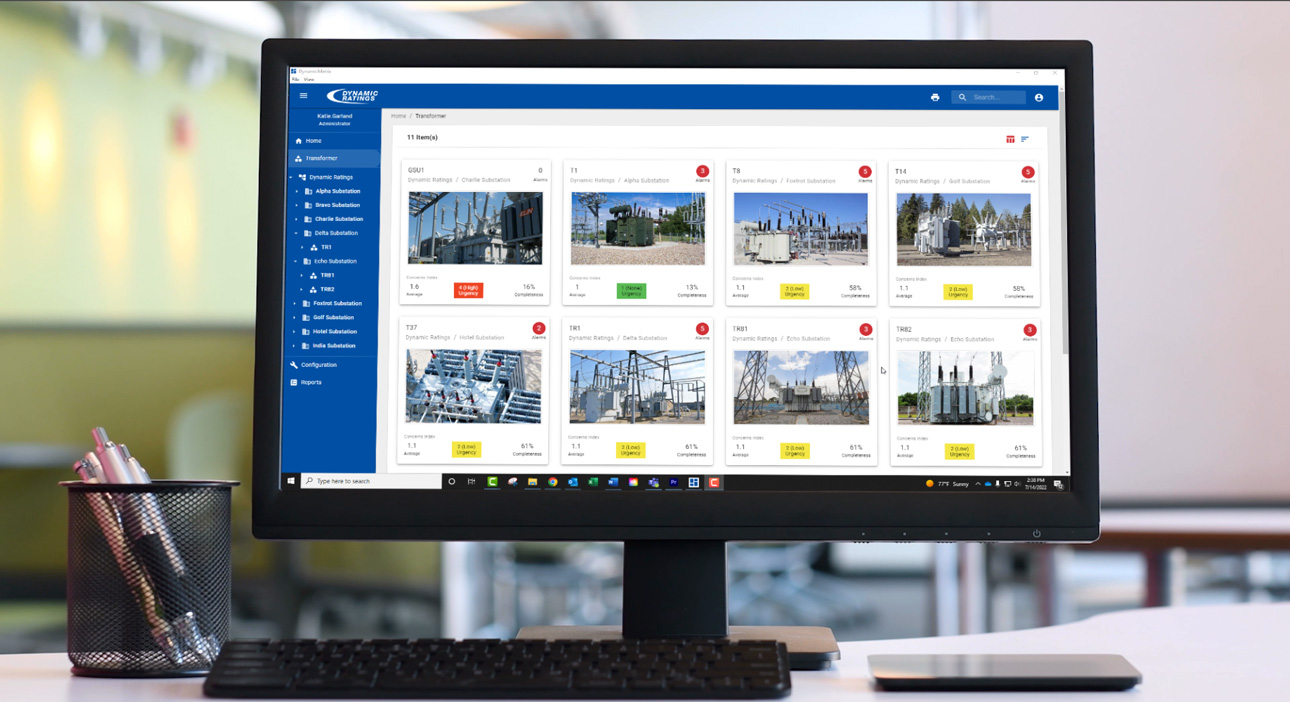Click the sort list icon
The image size is (1290, 702).
[1025, 139]
